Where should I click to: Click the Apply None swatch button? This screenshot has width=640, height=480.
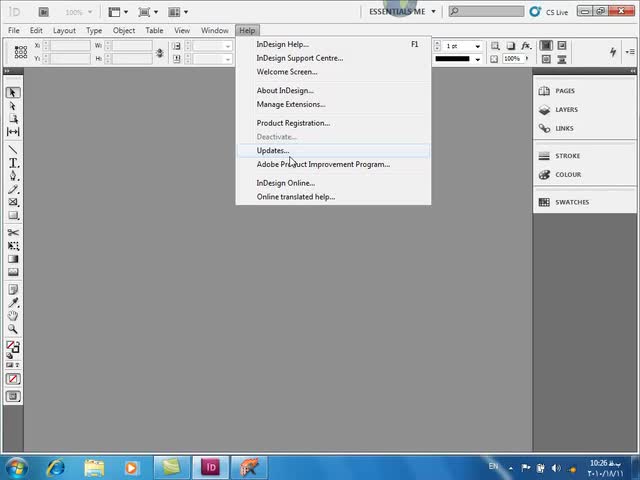click(x=13, y=379)
